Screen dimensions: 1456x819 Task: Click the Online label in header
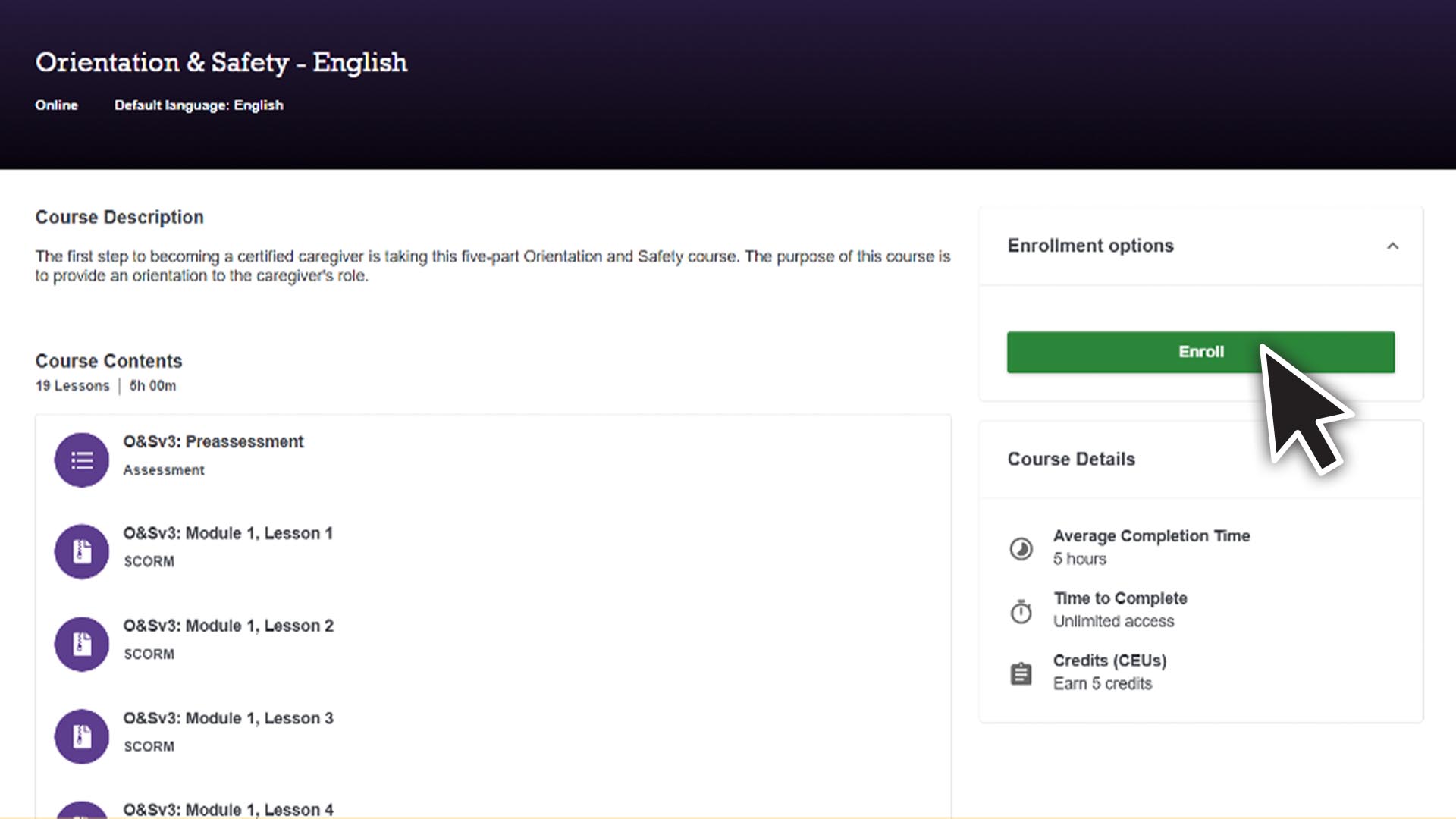click(x=56, y=105)
